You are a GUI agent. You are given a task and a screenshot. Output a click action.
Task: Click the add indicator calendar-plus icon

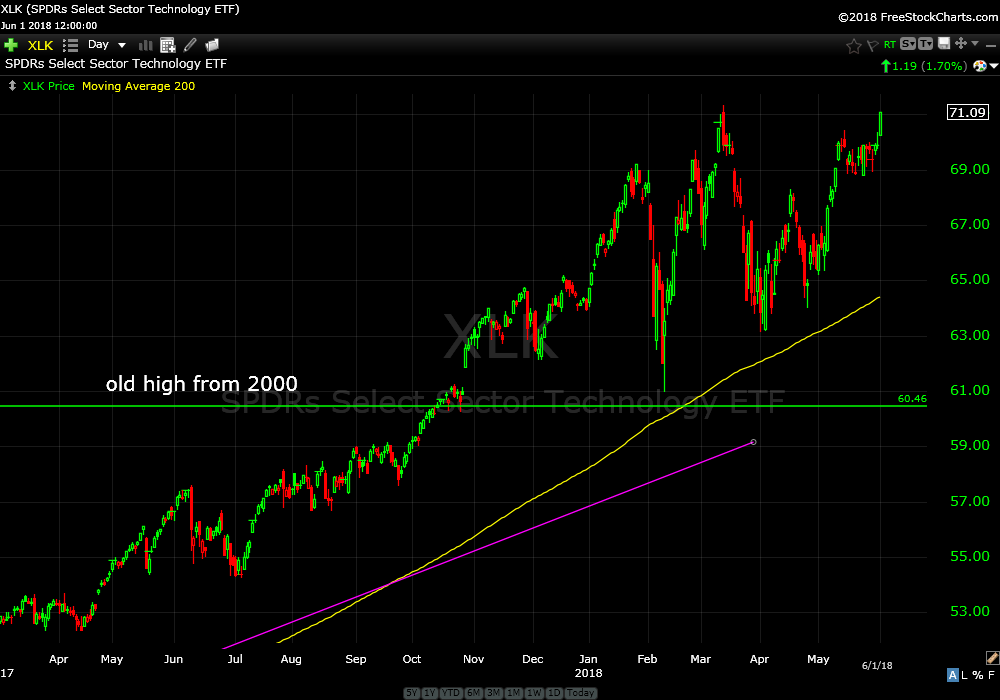(167, 45)
